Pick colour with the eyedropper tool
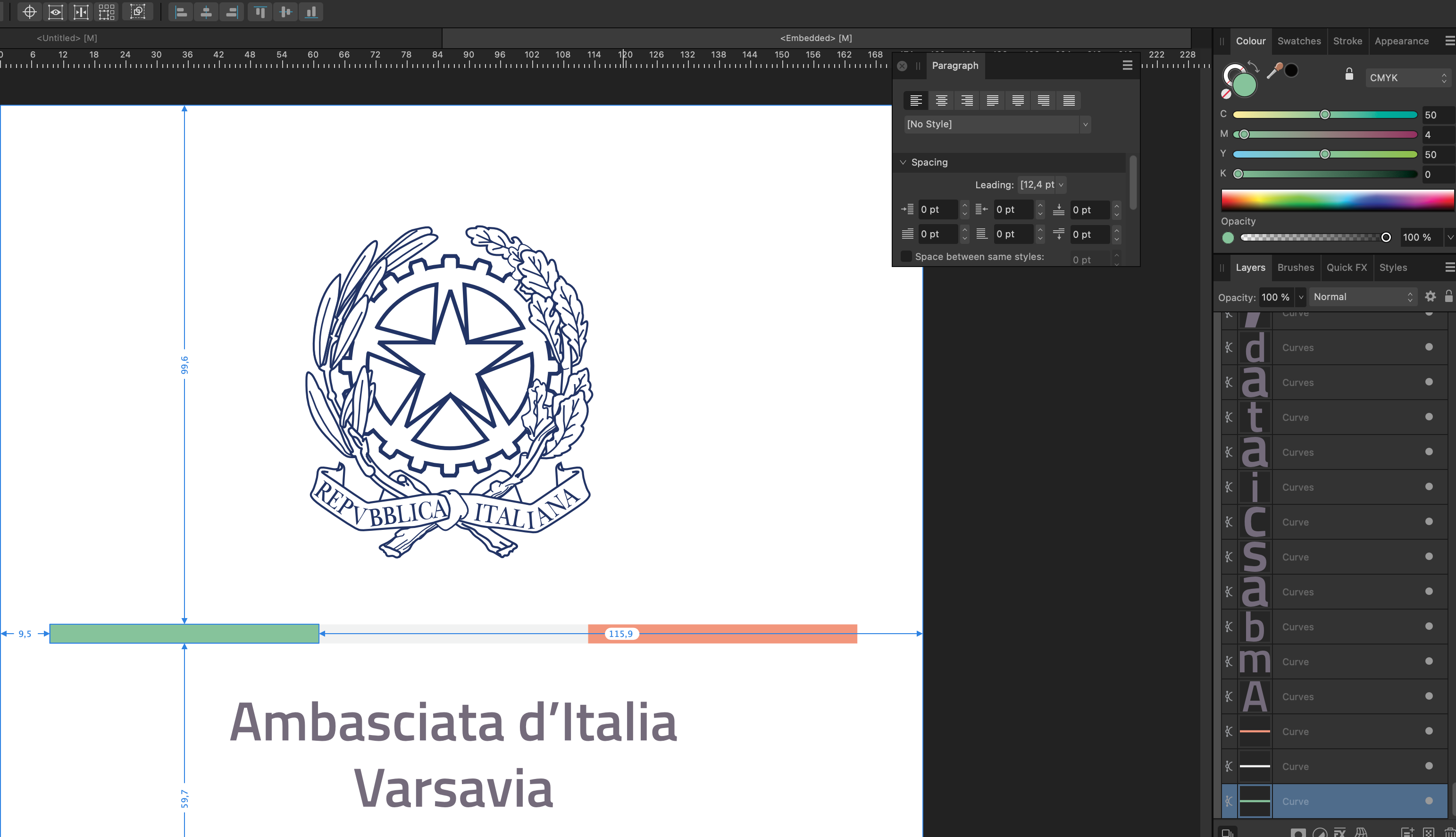 (1275, 71)
